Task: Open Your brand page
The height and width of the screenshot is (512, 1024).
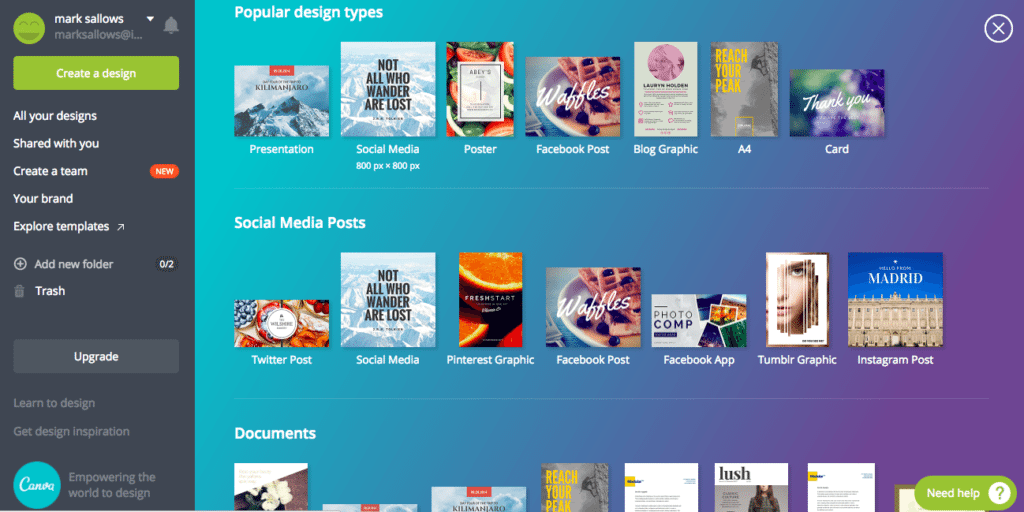Action: 43,199
